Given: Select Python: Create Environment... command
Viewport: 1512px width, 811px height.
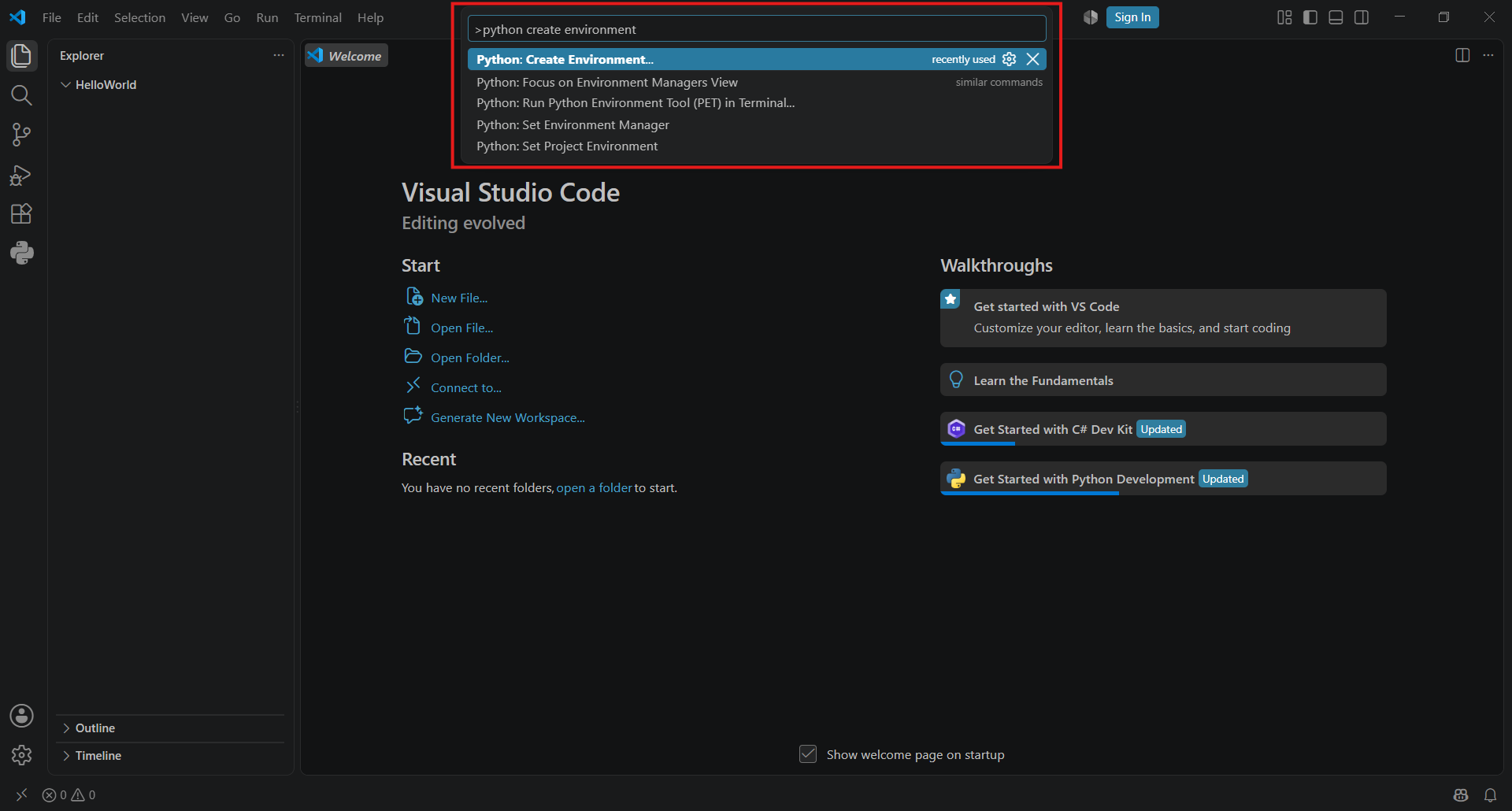Looking at the screenshot, I should pos(757,59).
